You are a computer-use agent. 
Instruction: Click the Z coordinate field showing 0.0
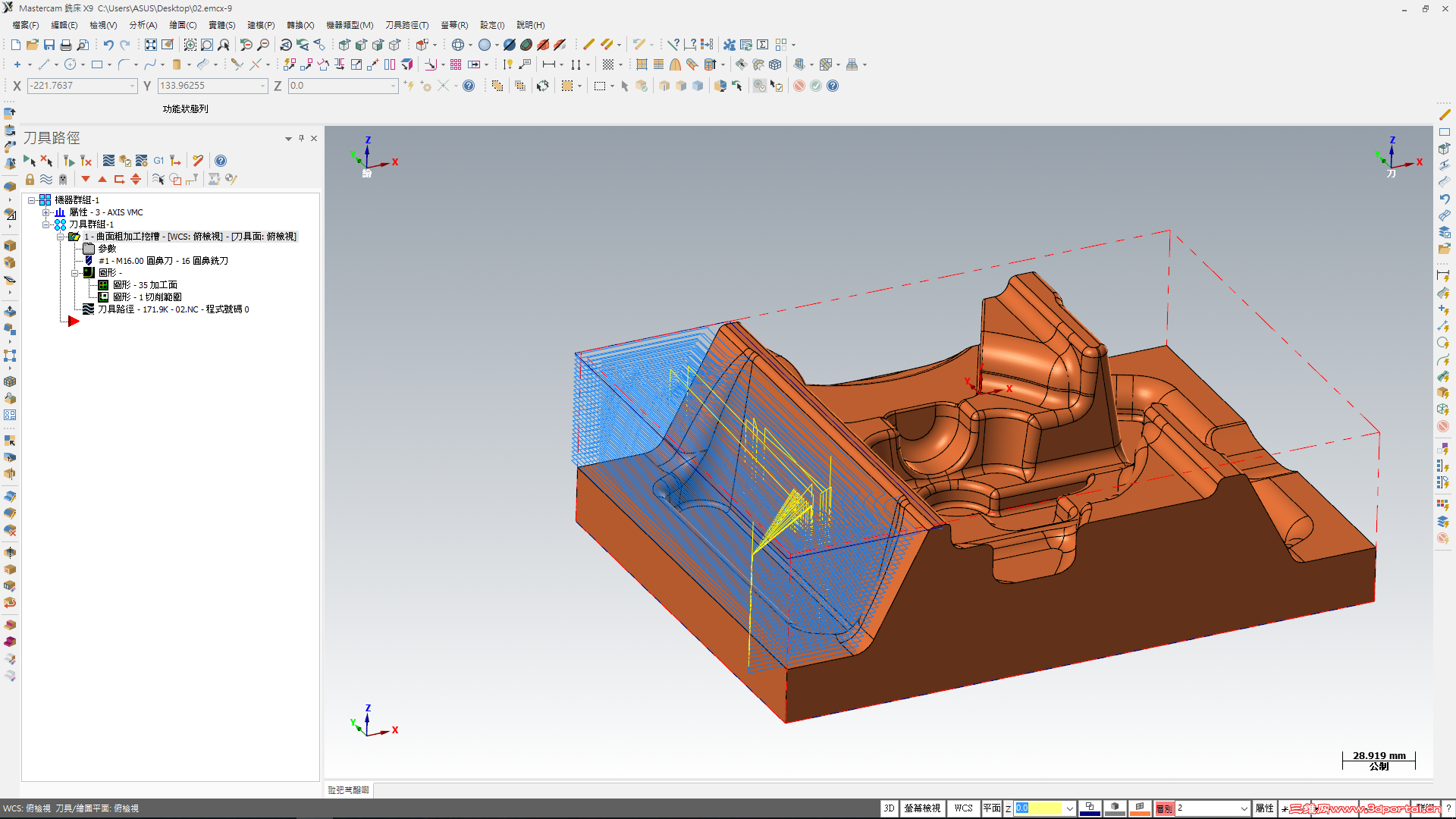tap(343, 86)
